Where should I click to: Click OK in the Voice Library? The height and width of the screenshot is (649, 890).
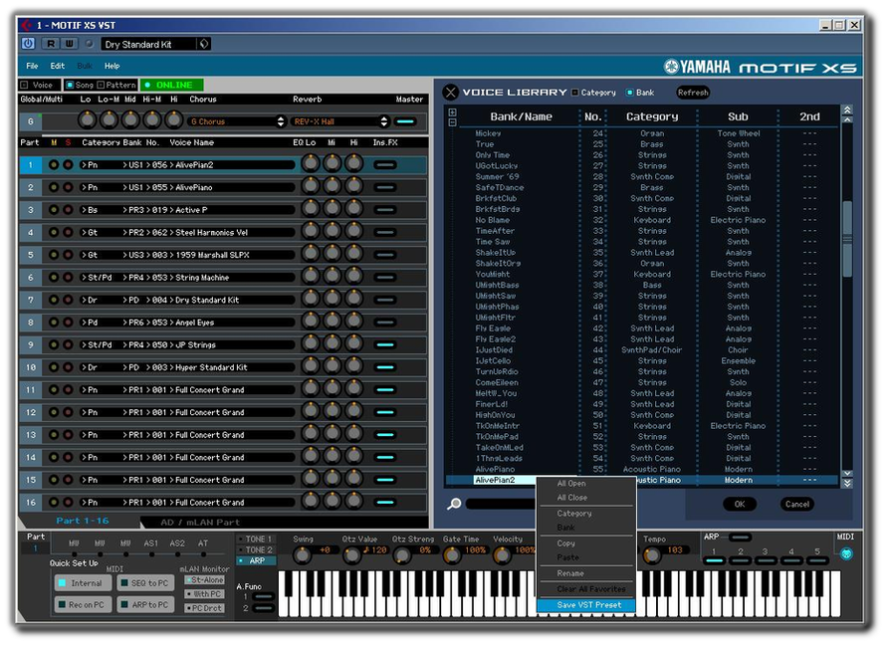point(740,504)
